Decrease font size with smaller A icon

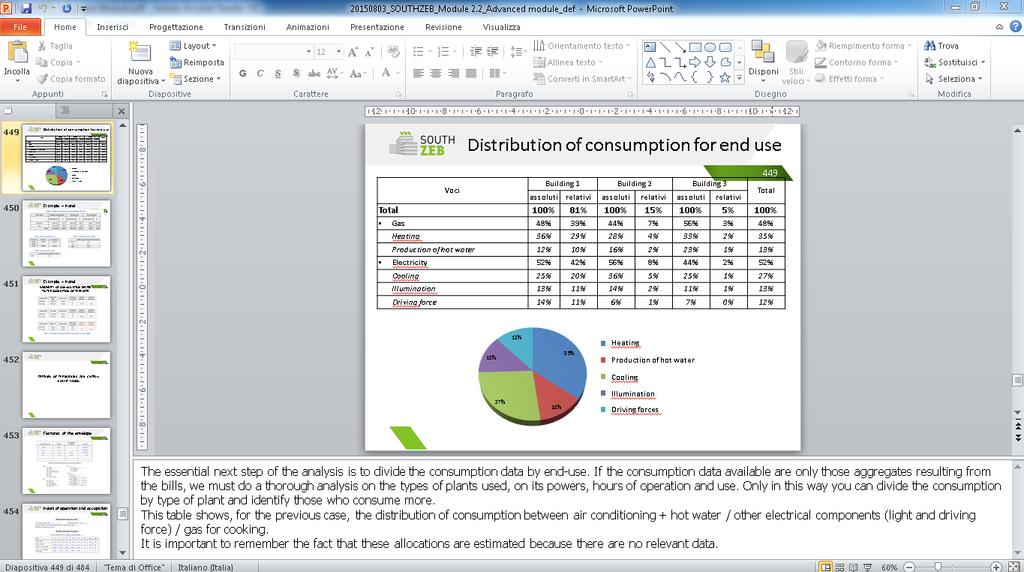[369, 52]
